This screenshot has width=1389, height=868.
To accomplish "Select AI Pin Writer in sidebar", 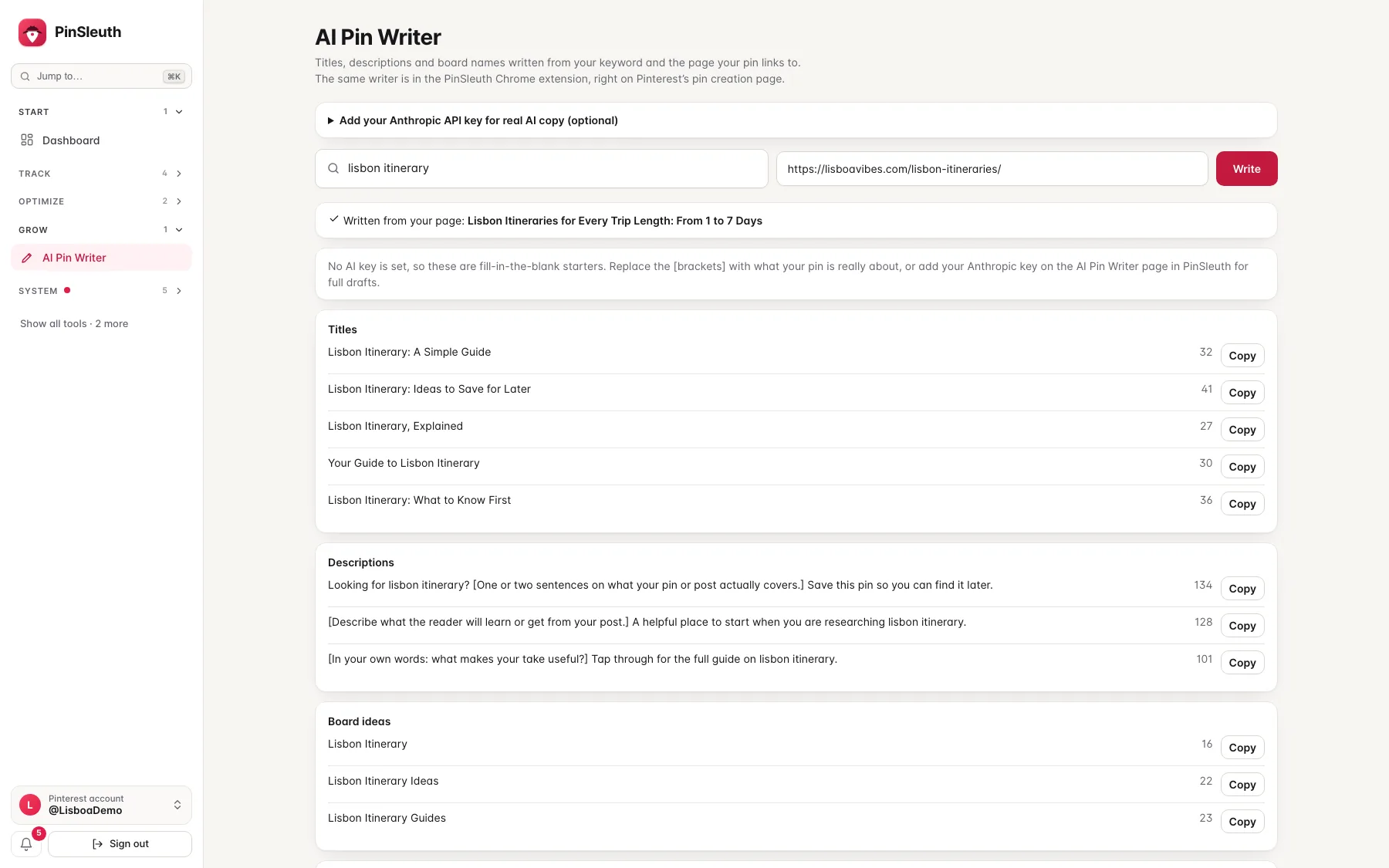I will click(101, 258).
